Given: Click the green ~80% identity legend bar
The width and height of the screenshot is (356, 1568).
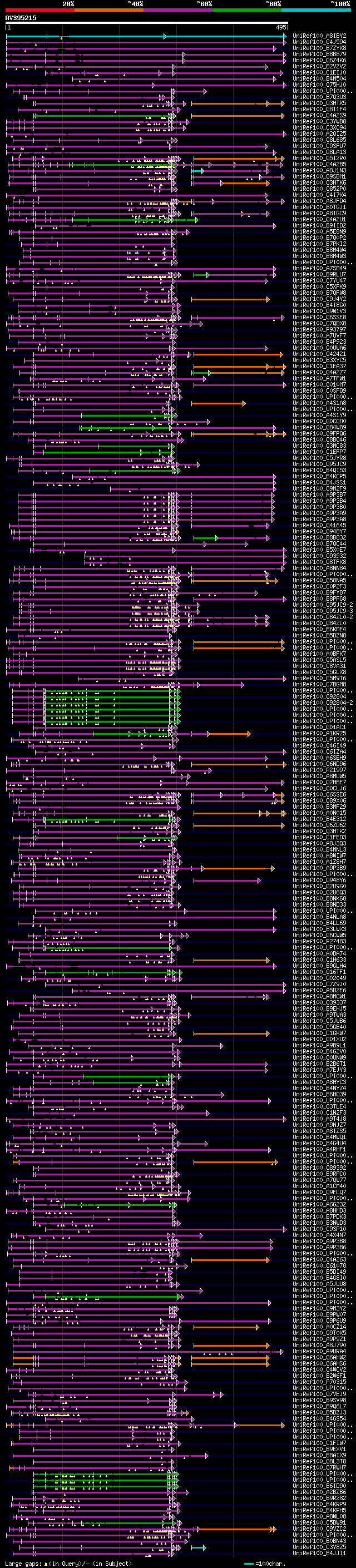Looking at the screenshot, I should point(247,10).
